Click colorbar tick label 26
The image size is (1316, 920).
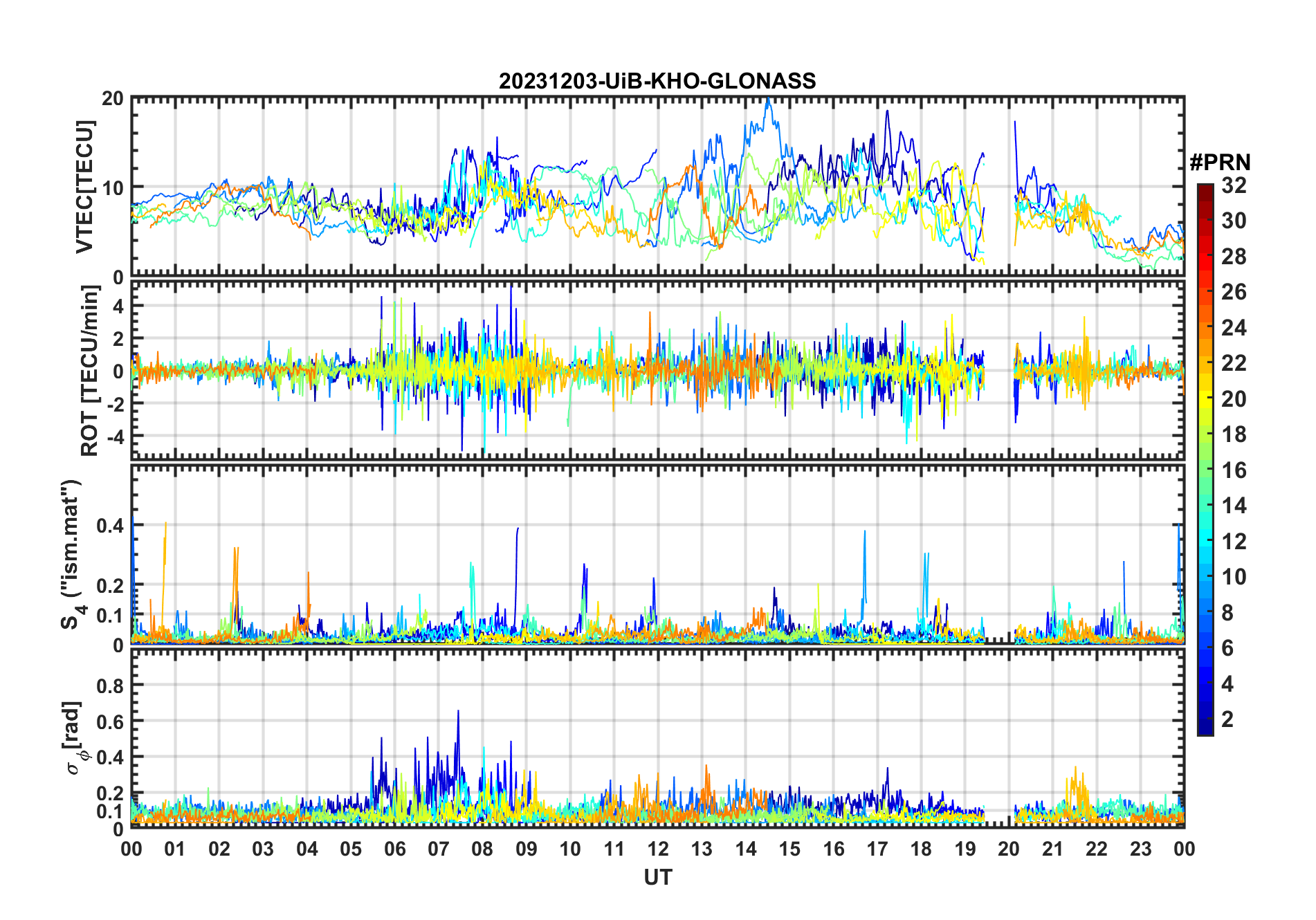(x=1234, y=291)
